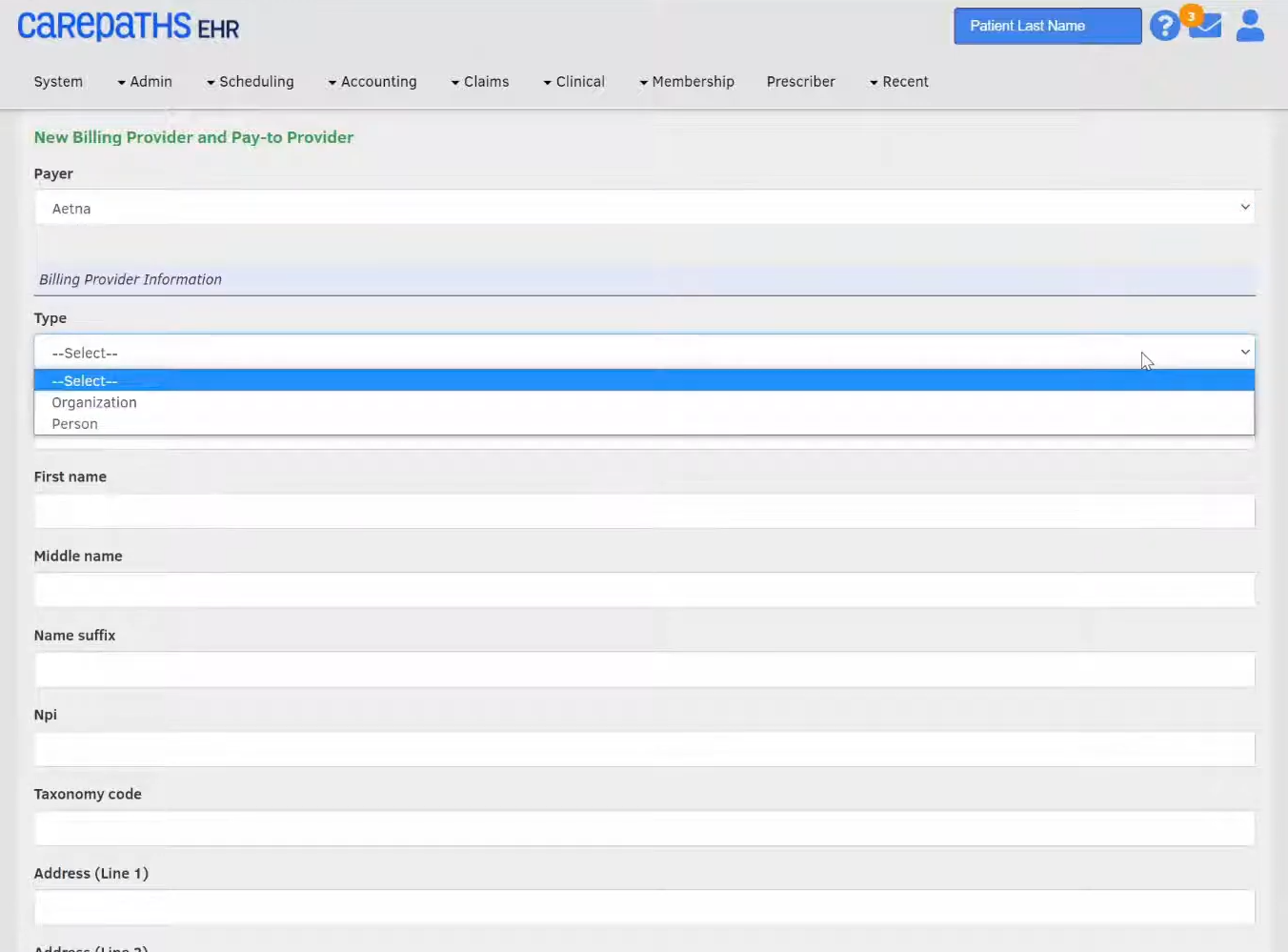Image resolution: width=1288 pixels, height=952 pixels.
Task: Open the messages envelope icon
Action: 1205,26
